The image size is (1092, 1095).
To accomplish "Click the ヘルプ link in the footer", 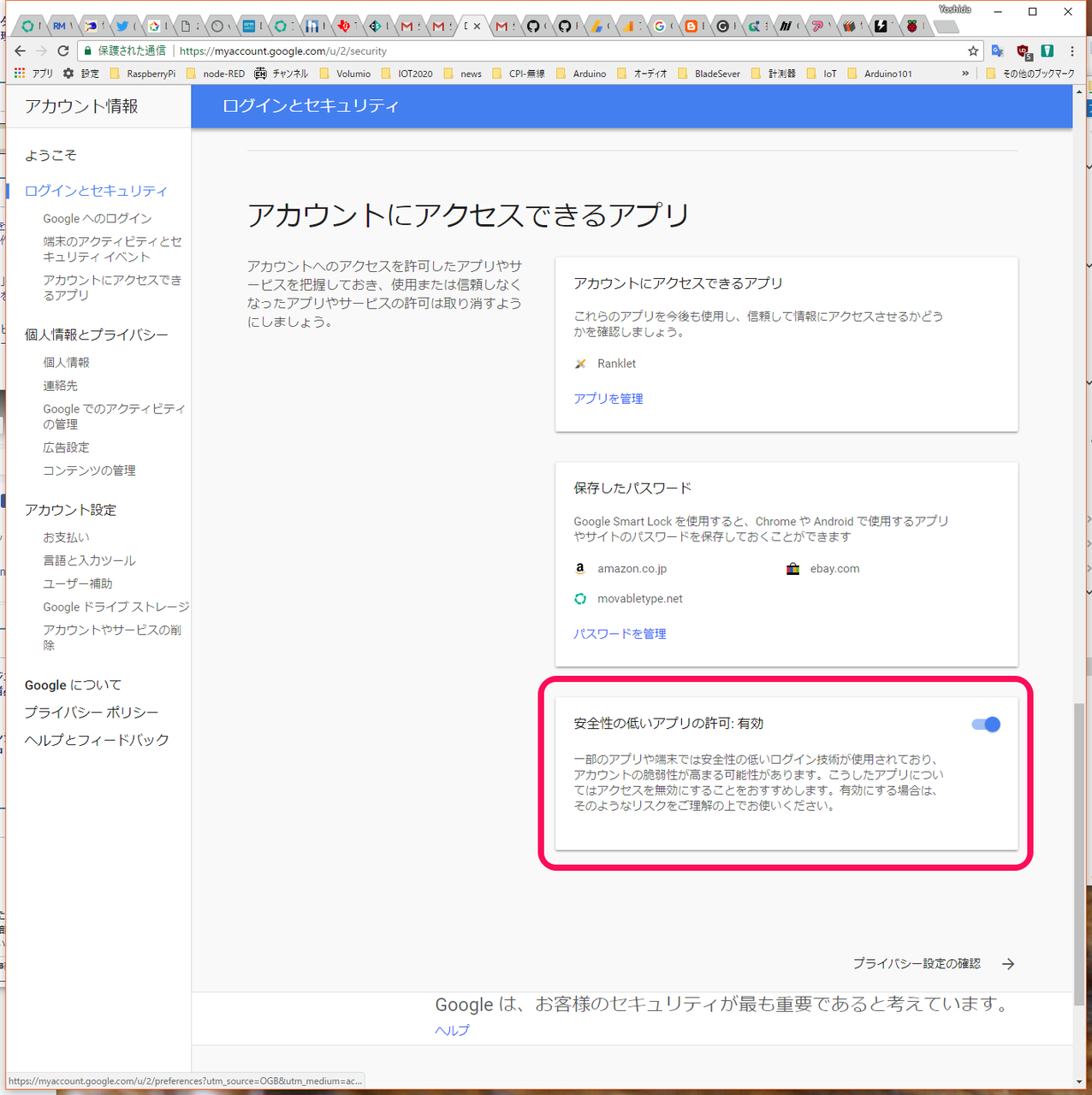I will pos(452,1031).
